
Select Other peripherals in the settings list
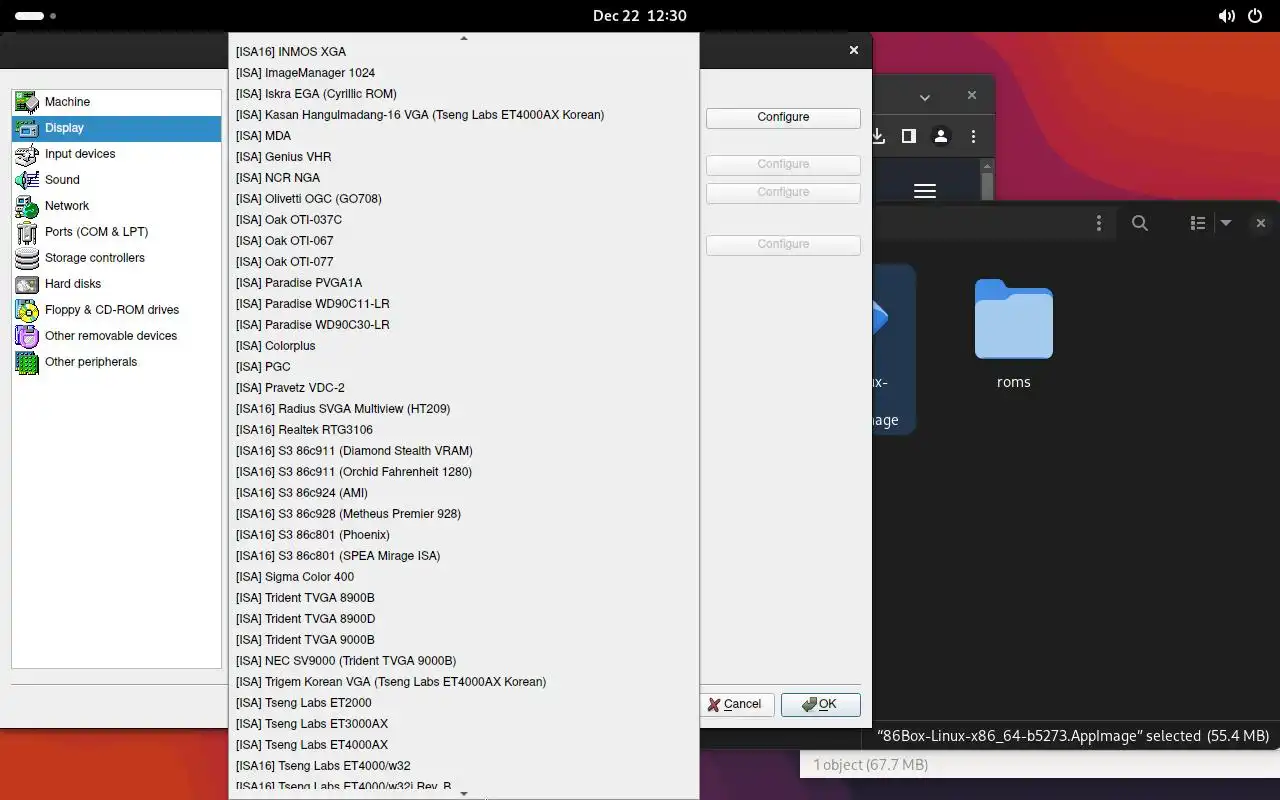coord(116,362)
